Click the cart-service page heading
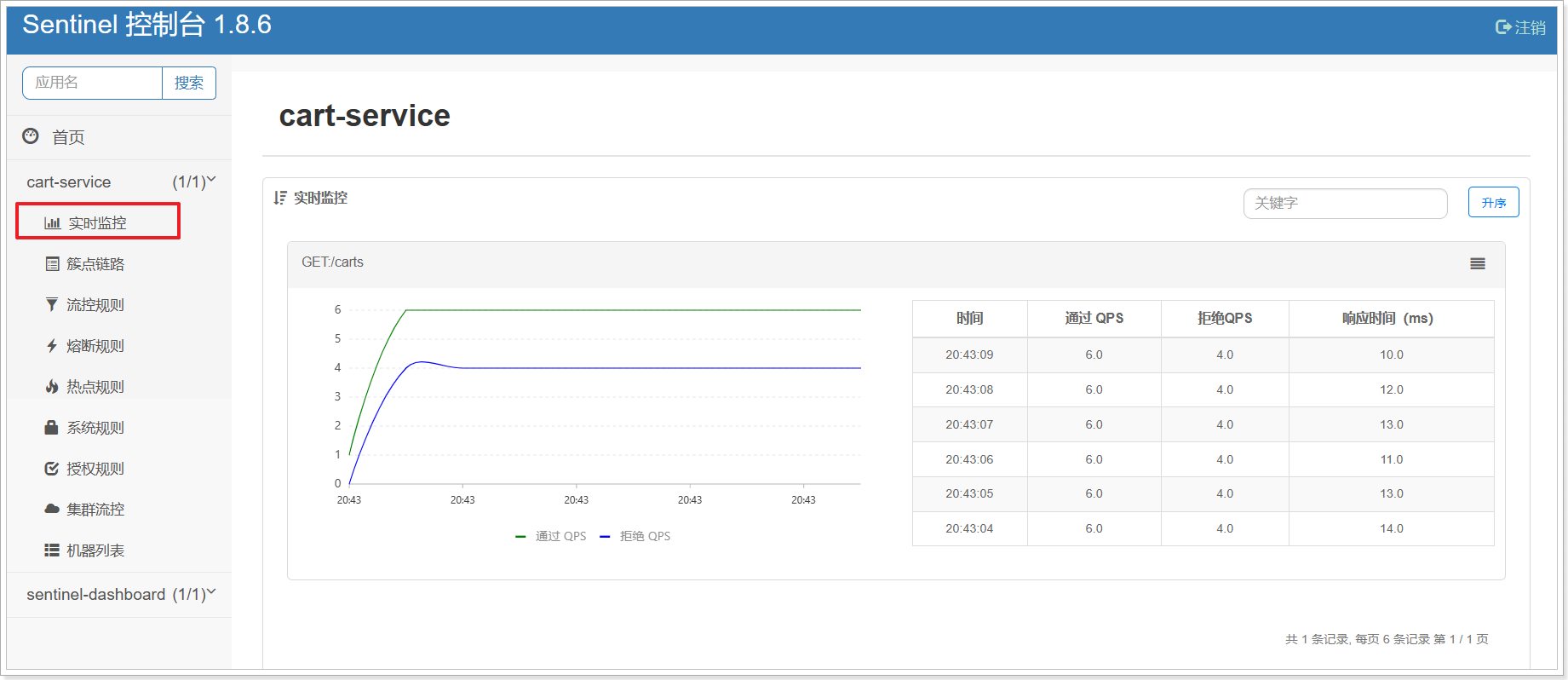The width and height of the screenshot is (1568, 680). click(365, 116)
